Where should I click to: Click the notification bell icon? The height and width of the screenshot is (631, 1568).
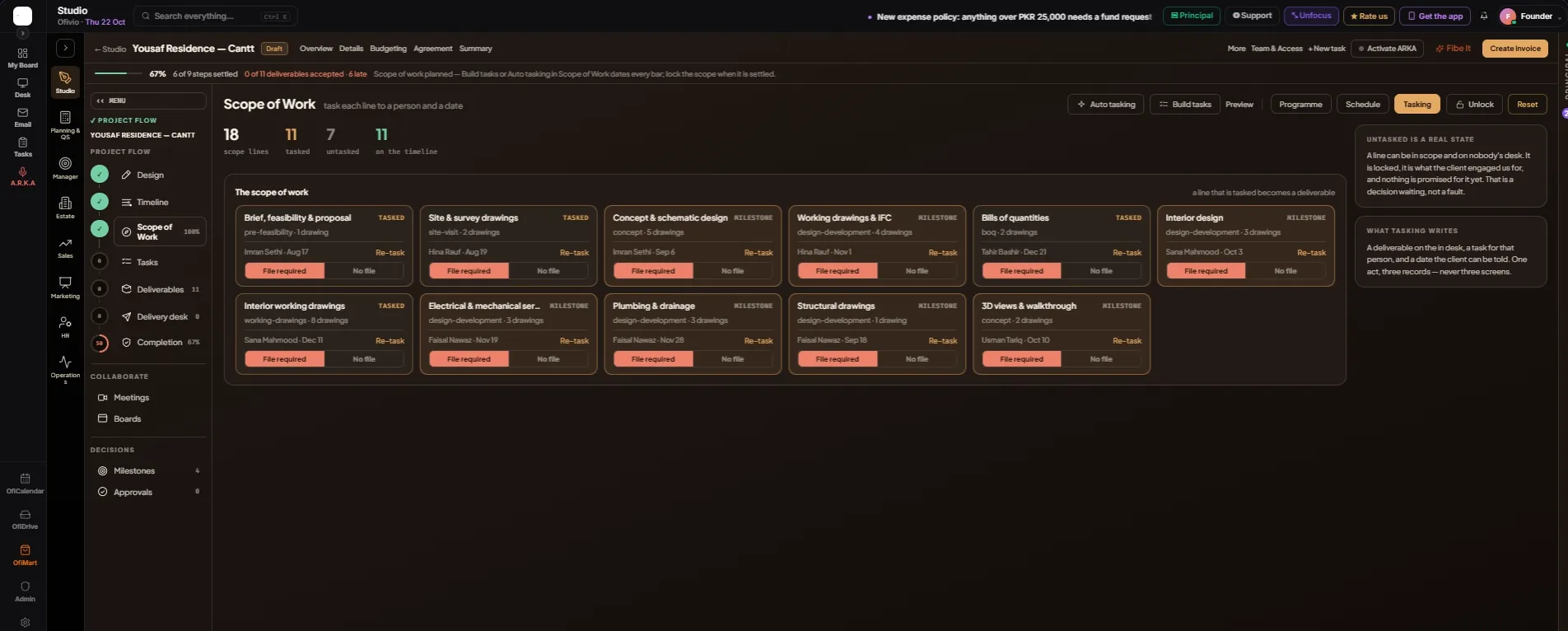[x=1484, y=16]
